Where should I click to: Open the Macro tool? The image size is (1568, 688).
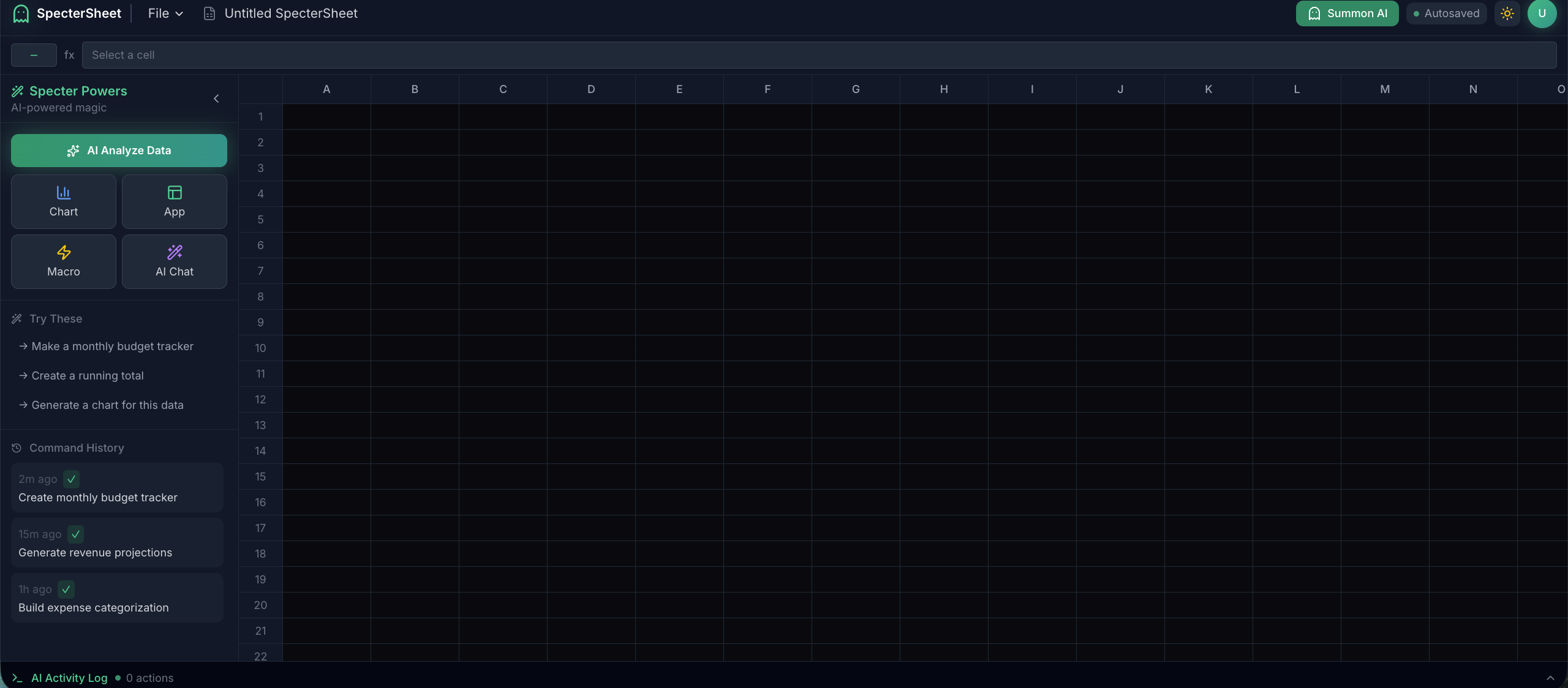[64, 261]
